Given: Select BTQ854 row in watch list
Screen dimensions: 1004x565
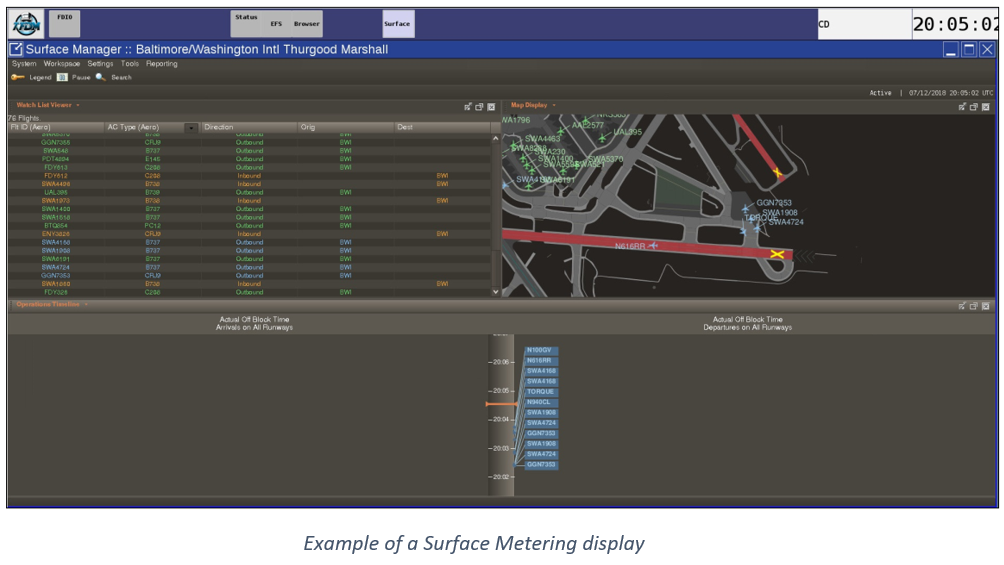Looking at the screenshot, I should (249, 225).
